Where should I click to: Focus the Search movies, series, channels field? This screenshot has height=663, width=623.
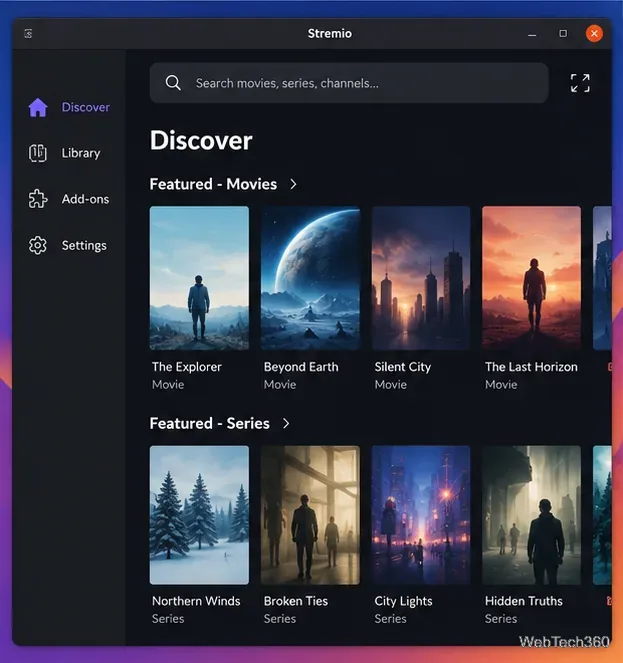[349, 83]
